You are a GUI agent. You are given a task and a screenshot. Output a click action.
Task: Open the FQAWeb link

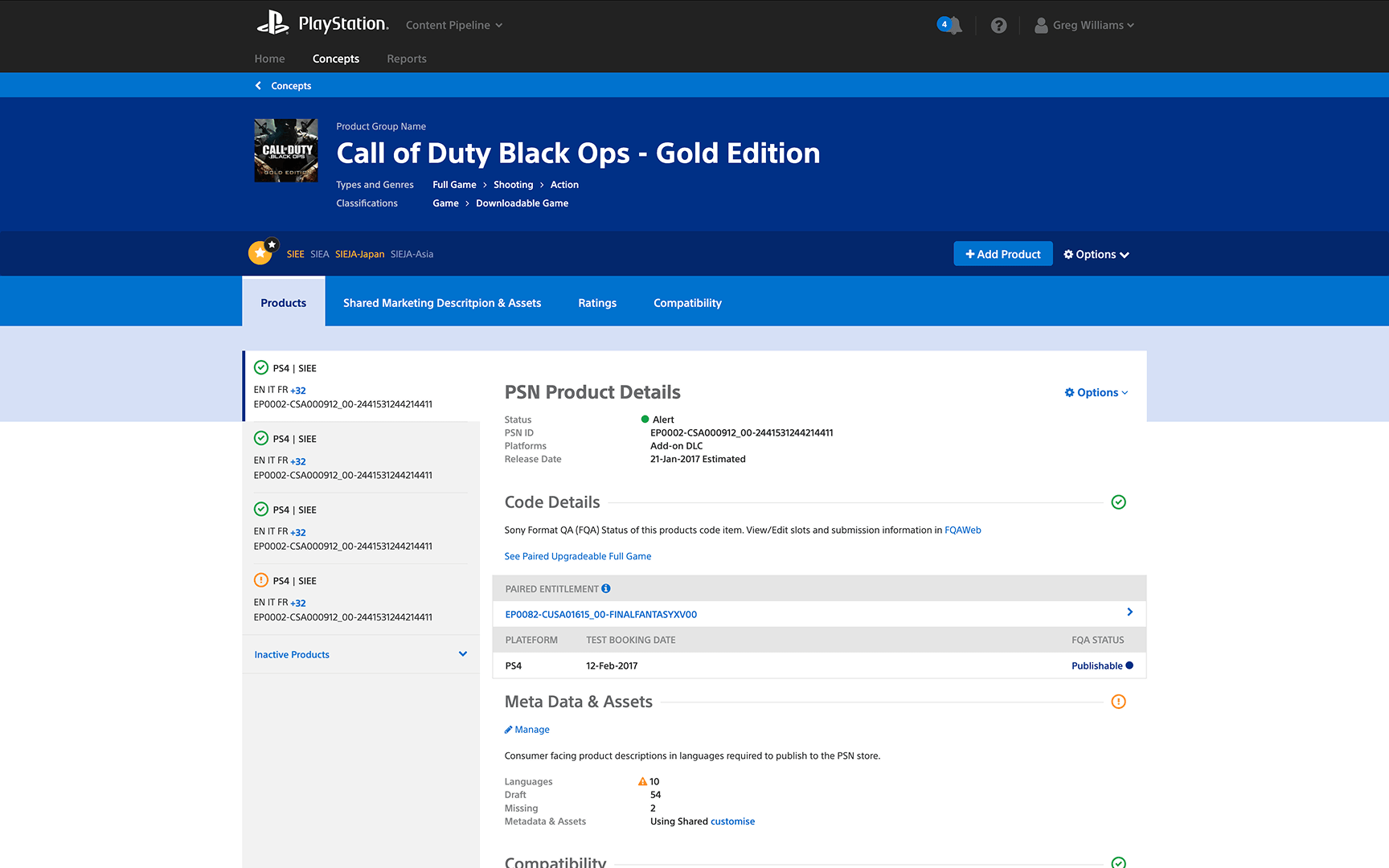[963, 530]
